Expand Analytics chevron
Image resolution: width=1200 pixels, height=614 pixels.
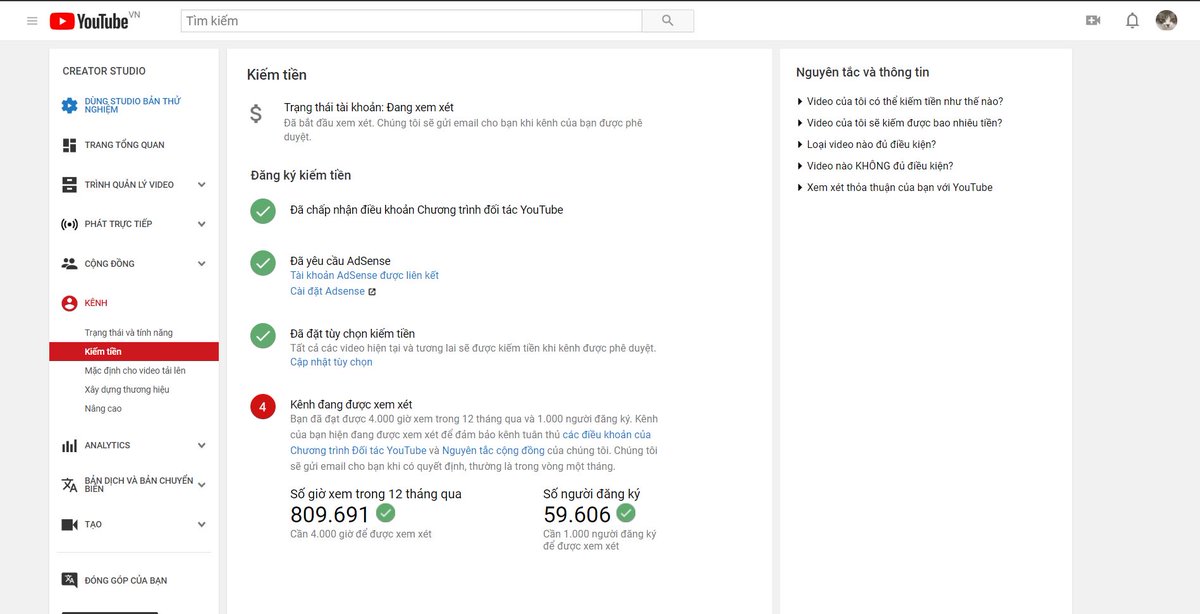click(x=201, y=446)
